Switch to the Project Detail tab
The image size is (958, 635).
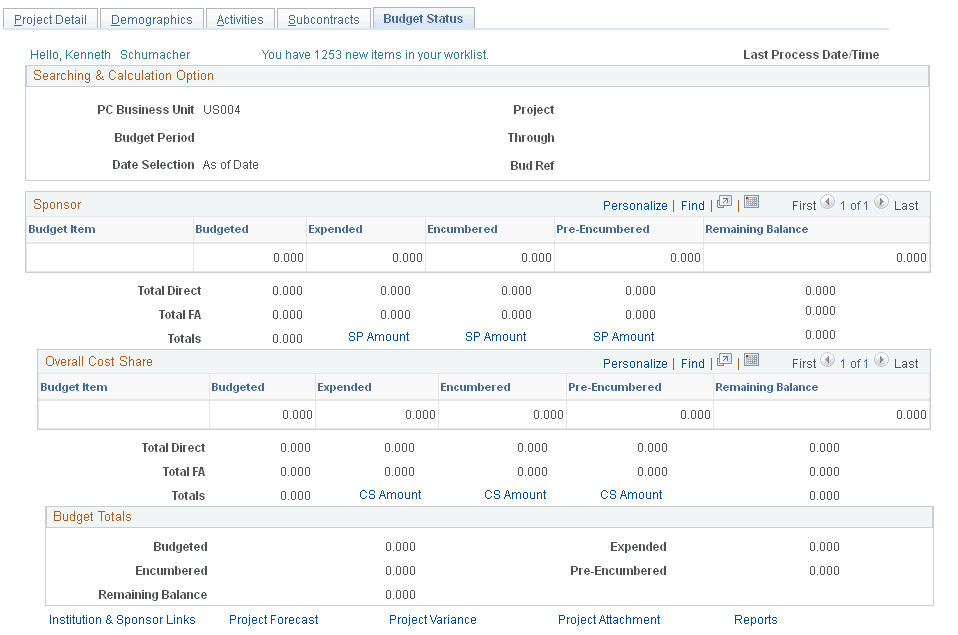click(50, 18)
